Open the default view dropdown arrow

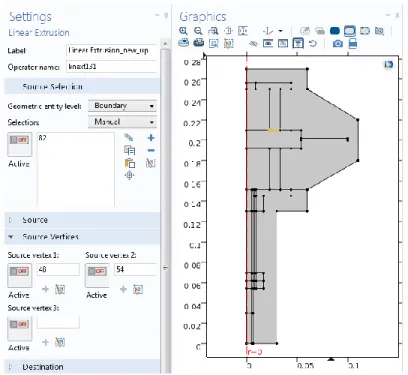click(281, 31)
